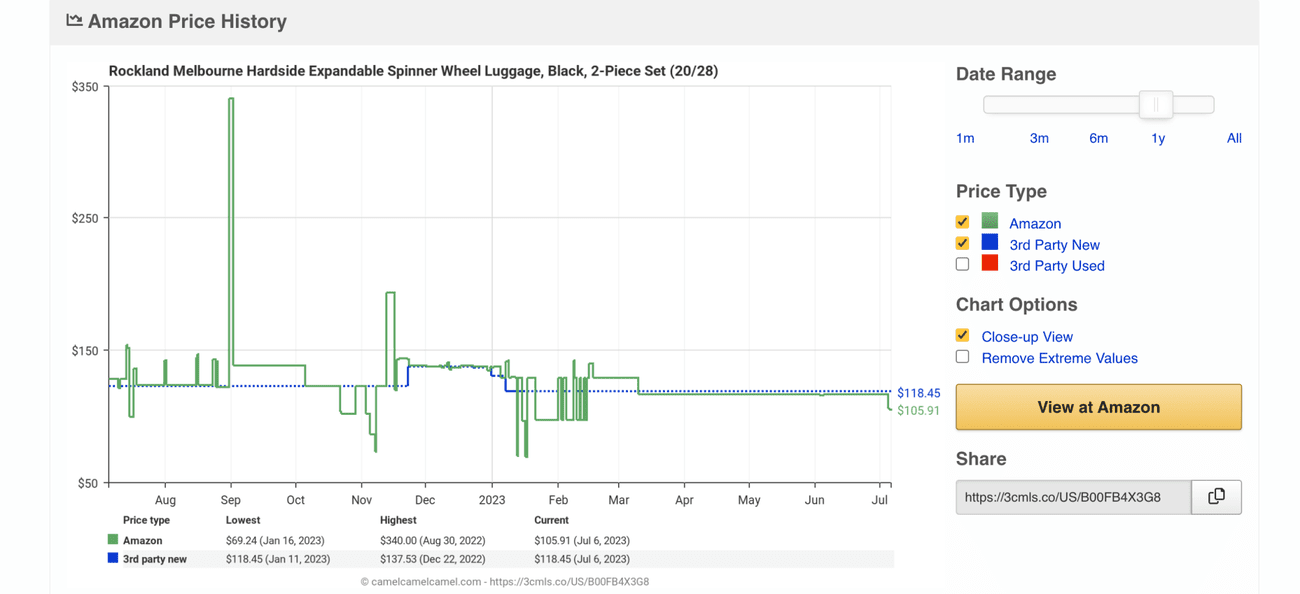Click the red 3rd Party Used swatch
1300x594 pixels.
(990, 264)
